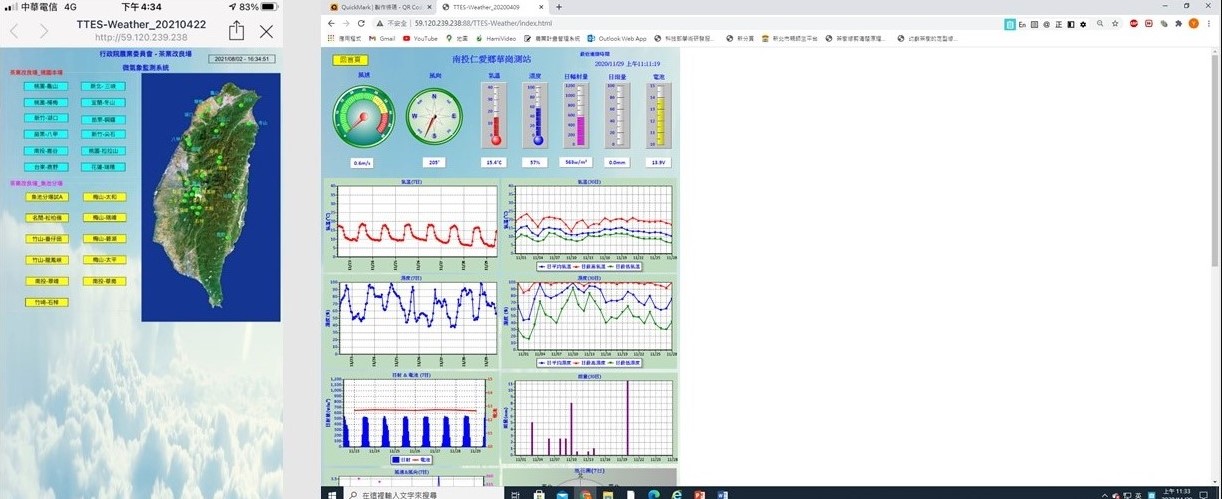Open Mail app from the taskbar
1222x499 pixels.
563,494
